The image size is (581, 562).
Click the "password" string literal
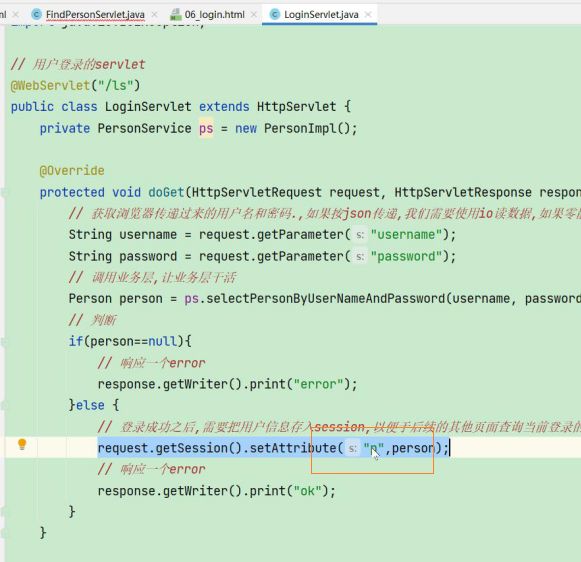pyautogui.click(x=406, y=256)
